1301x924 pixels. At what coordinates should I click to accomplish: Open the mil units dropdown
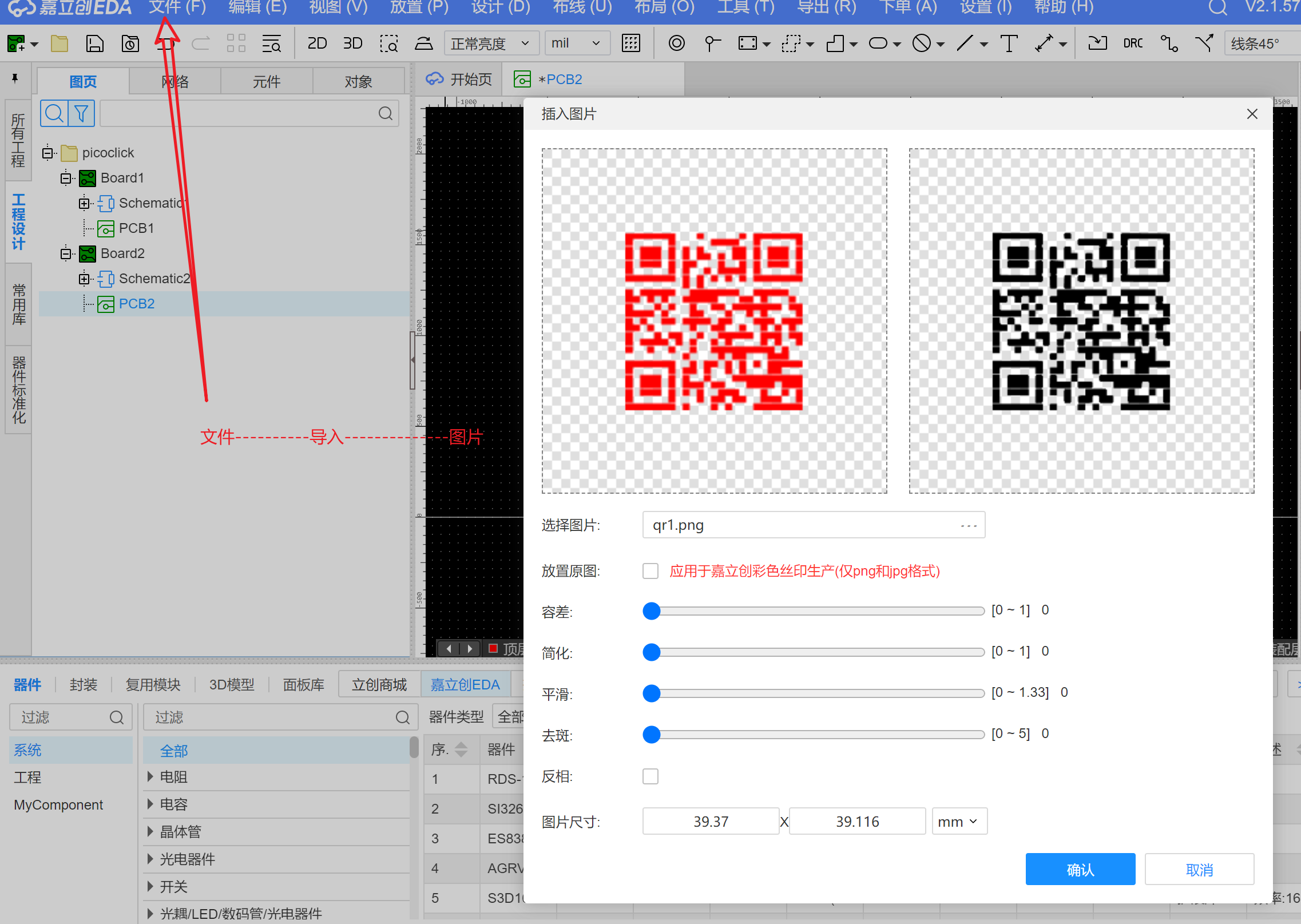pyautogui.click(x=577, y=43)
